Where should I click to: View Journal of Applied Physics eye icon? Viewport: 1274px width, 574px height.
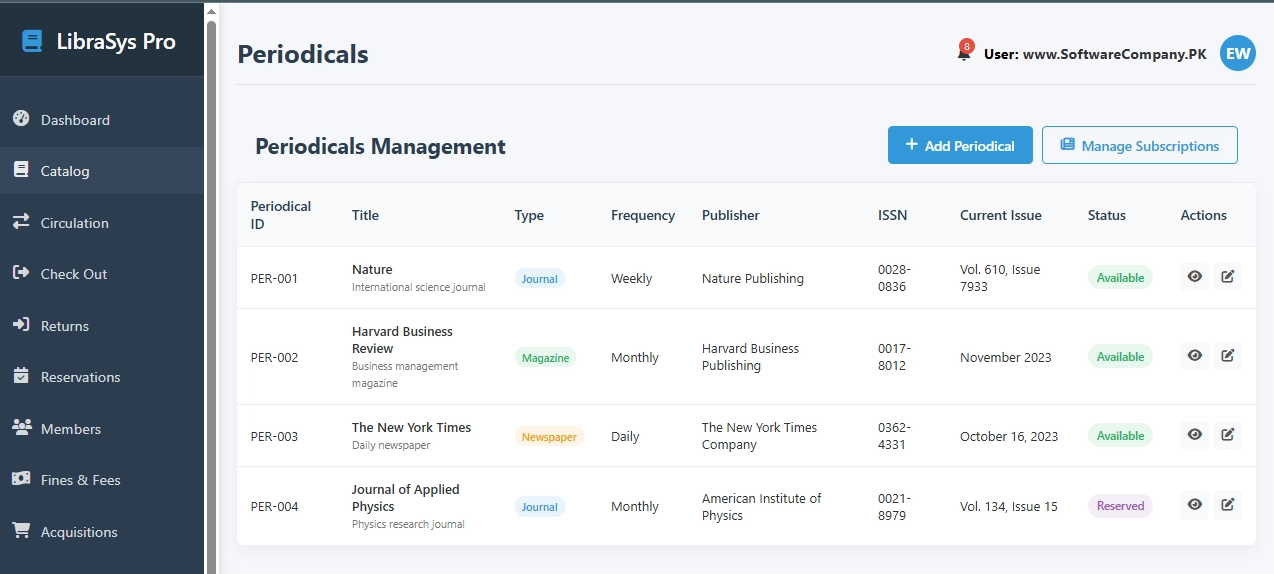[x=1194, y=505]
